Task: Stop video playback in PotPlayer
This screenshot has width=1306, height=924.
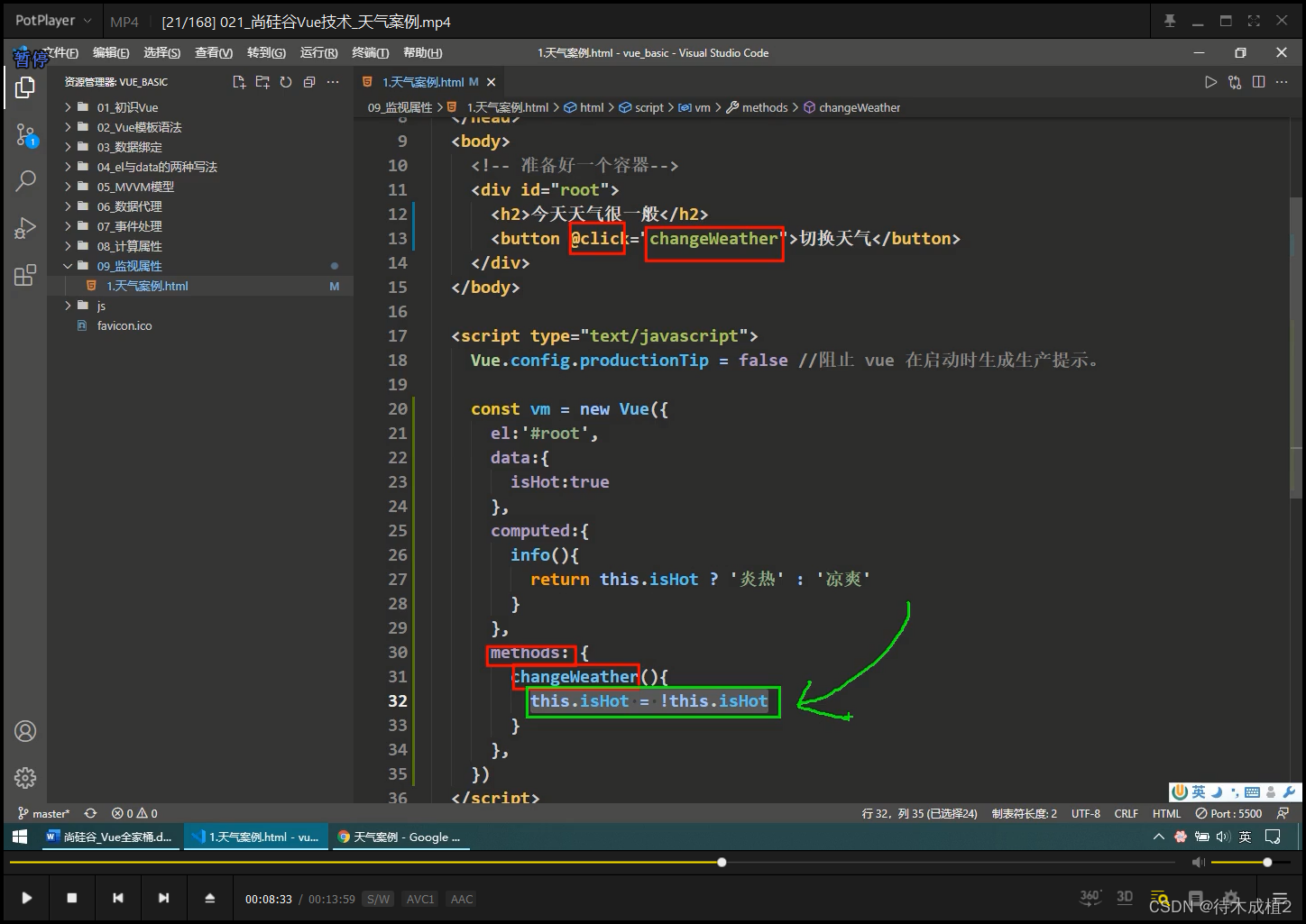Action: click(x=72, y=898)
